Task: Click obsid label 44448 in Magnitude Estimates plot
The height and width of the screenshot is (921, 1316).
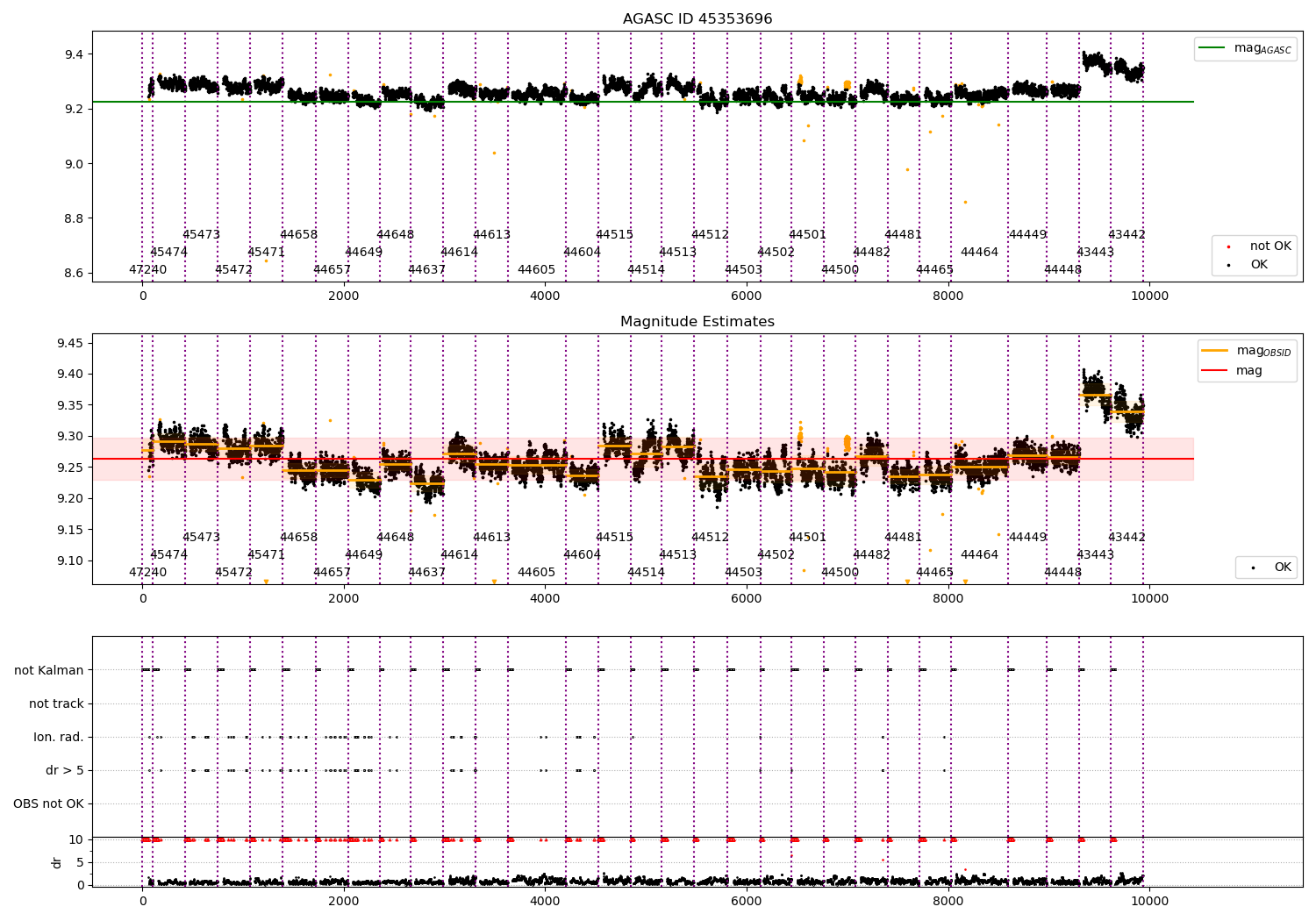Action: [x=1062, y=572]
